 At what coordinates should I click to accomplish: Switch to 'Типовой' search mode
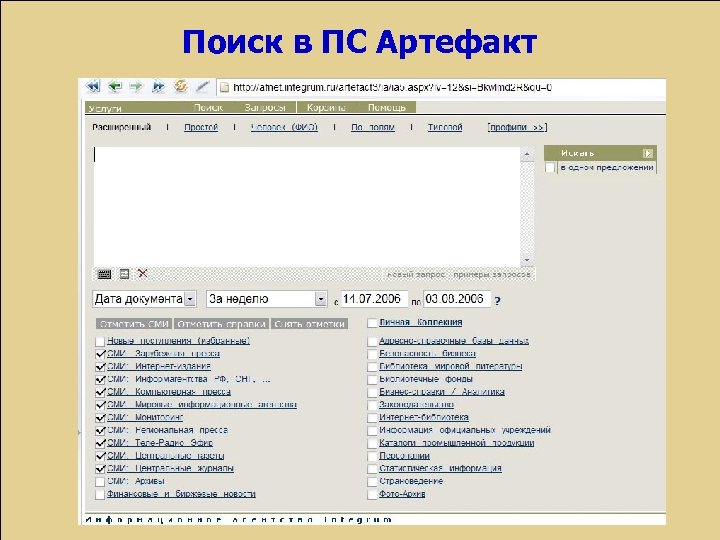[445, 127]
